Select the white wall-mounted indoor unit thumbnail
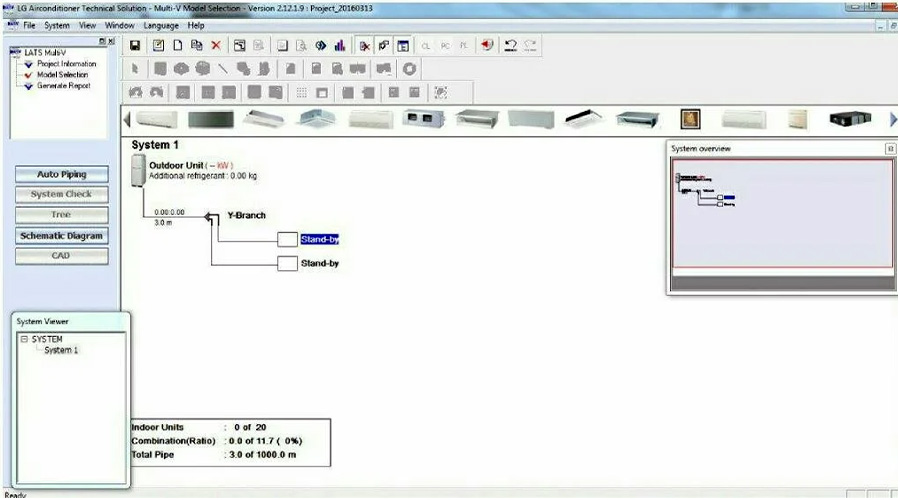 tap(157, 119)
